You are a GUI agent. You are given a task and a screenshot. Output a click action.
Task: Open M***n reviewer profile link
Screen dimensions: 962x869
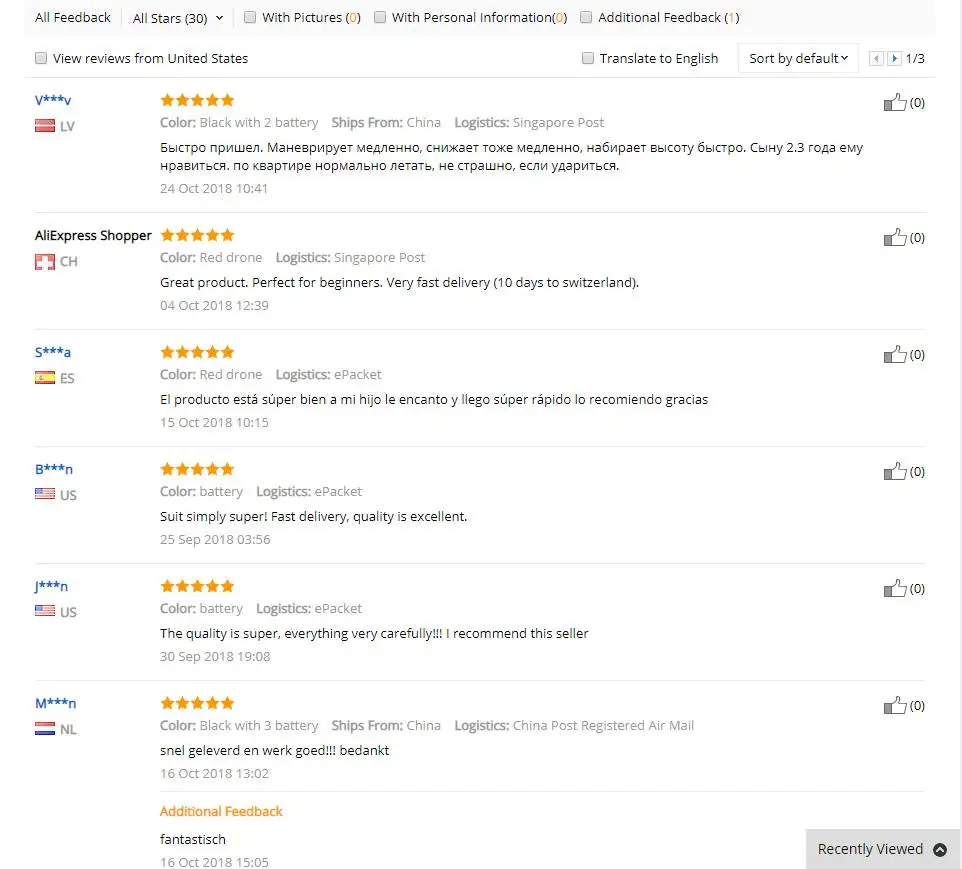click(x=55, y=703)
